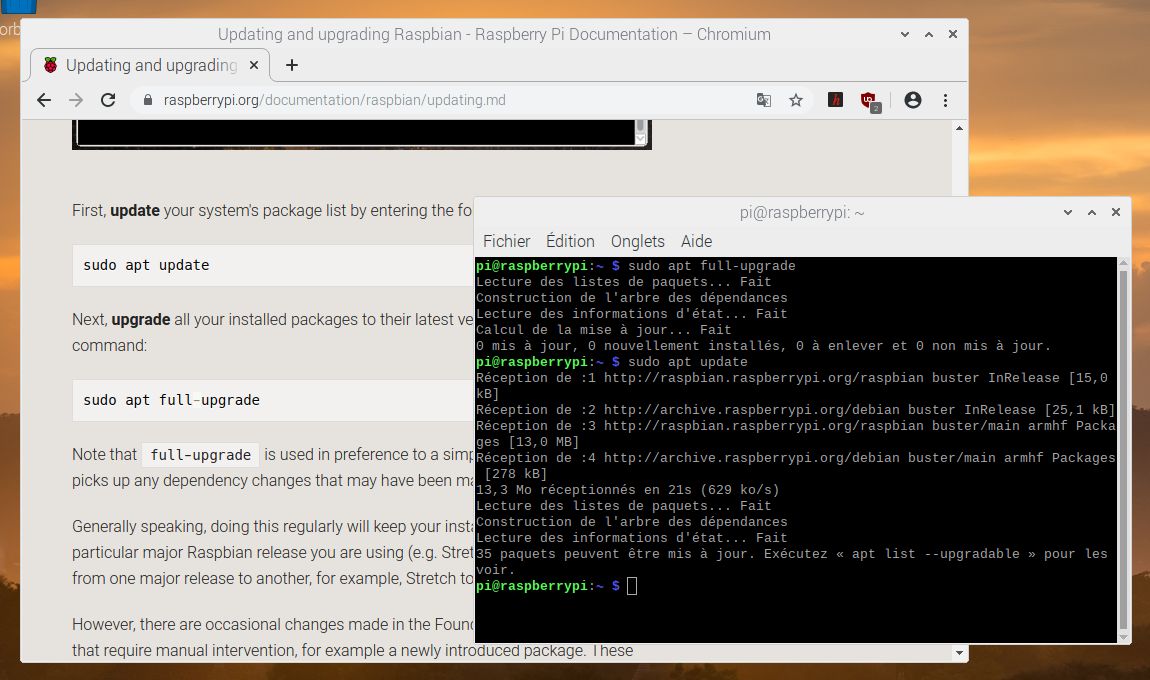Open Édition menu in terminal
1150x680 pixels.
point(570,241)
